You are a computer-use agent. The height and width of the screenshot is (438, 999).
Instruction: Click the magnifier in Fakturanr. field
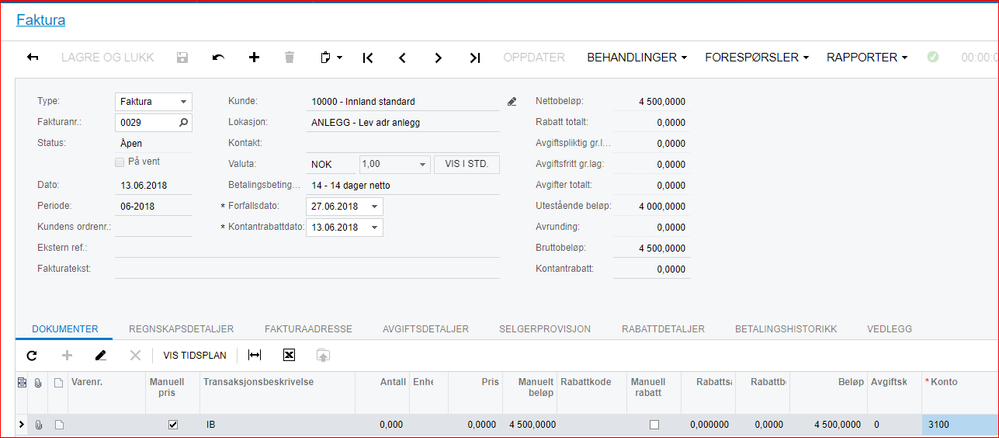183,122
